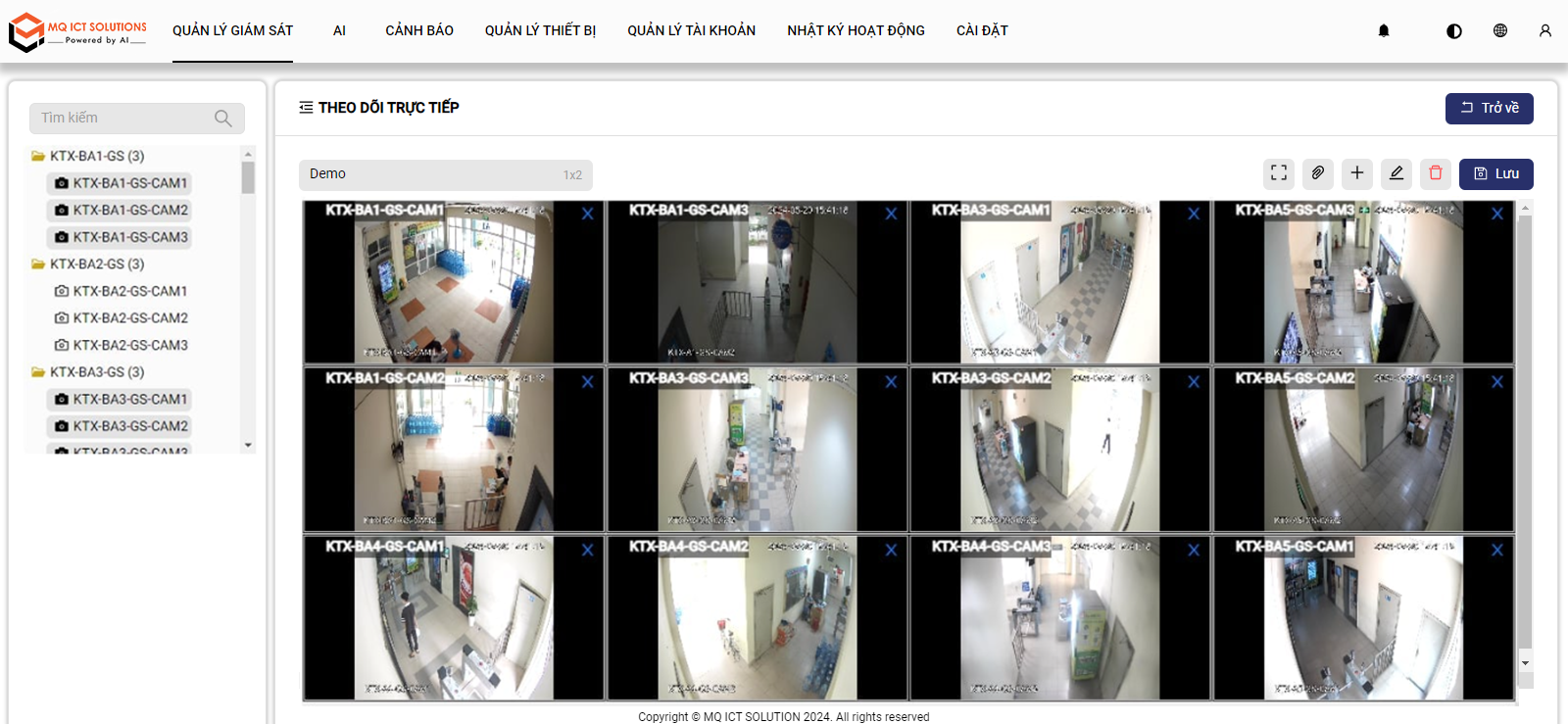1568x724 pixels.
Task: Enter fullscreen view of camera grid
Action: click(x=1279, y=173)
